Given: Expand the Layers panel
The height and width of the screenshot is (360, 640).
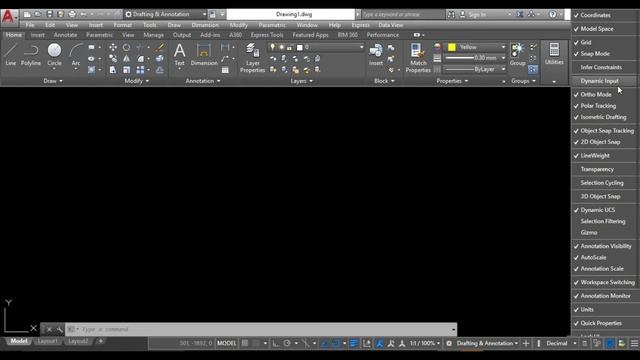Looking at the screenshot, I should (x=302, y=81).
